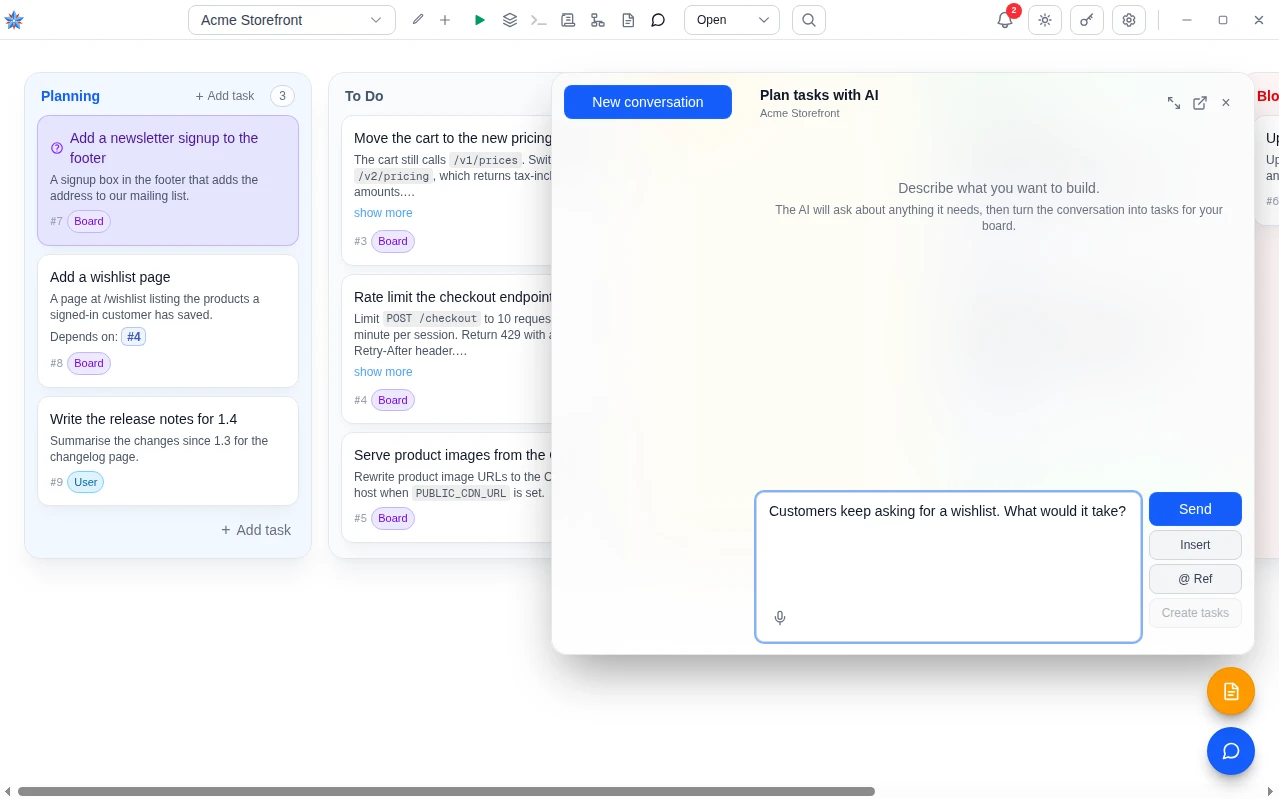
Task: Click the key icon button
Action: coord(1087,20)
